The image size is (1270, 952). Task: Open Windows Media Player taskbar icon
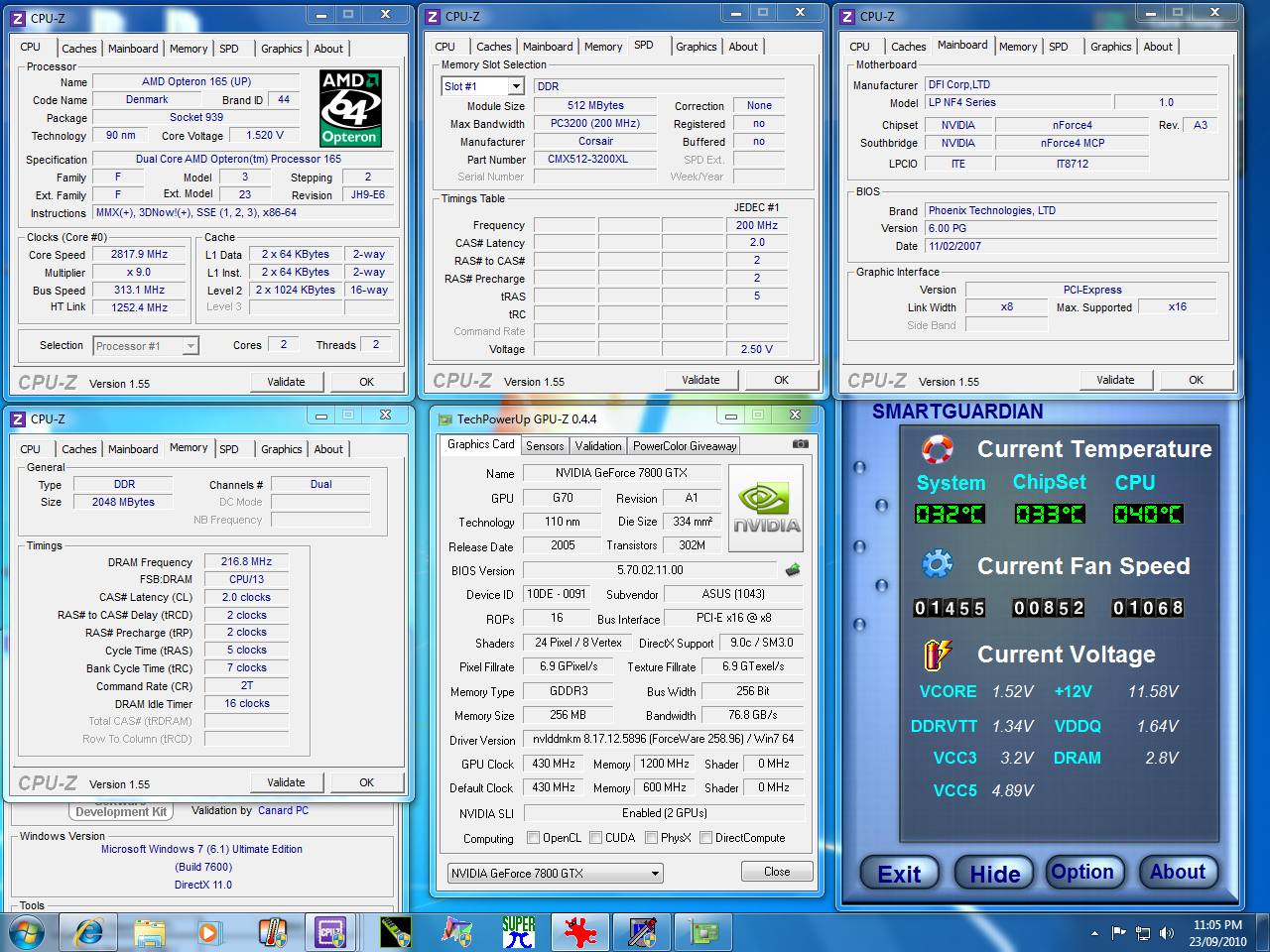[208, 933]
